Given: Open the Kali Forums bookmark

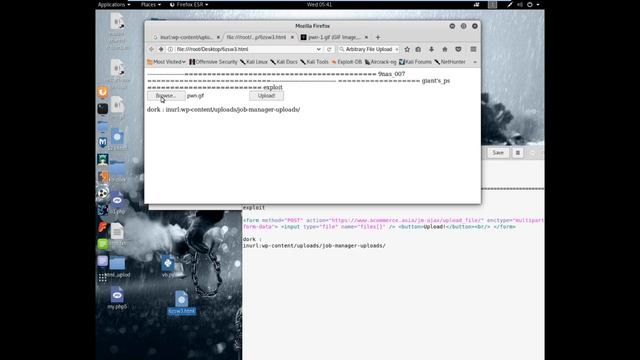Looking at the screenshot, I should (x=415, y=62).
